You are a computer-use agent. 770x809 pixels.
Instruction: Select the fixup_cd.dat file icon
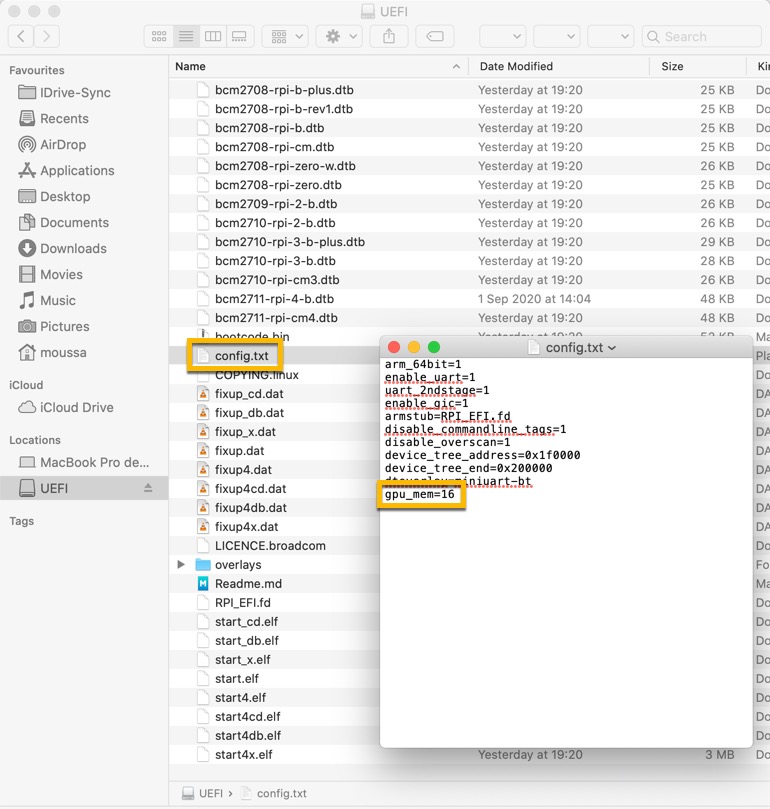[203, 394]
